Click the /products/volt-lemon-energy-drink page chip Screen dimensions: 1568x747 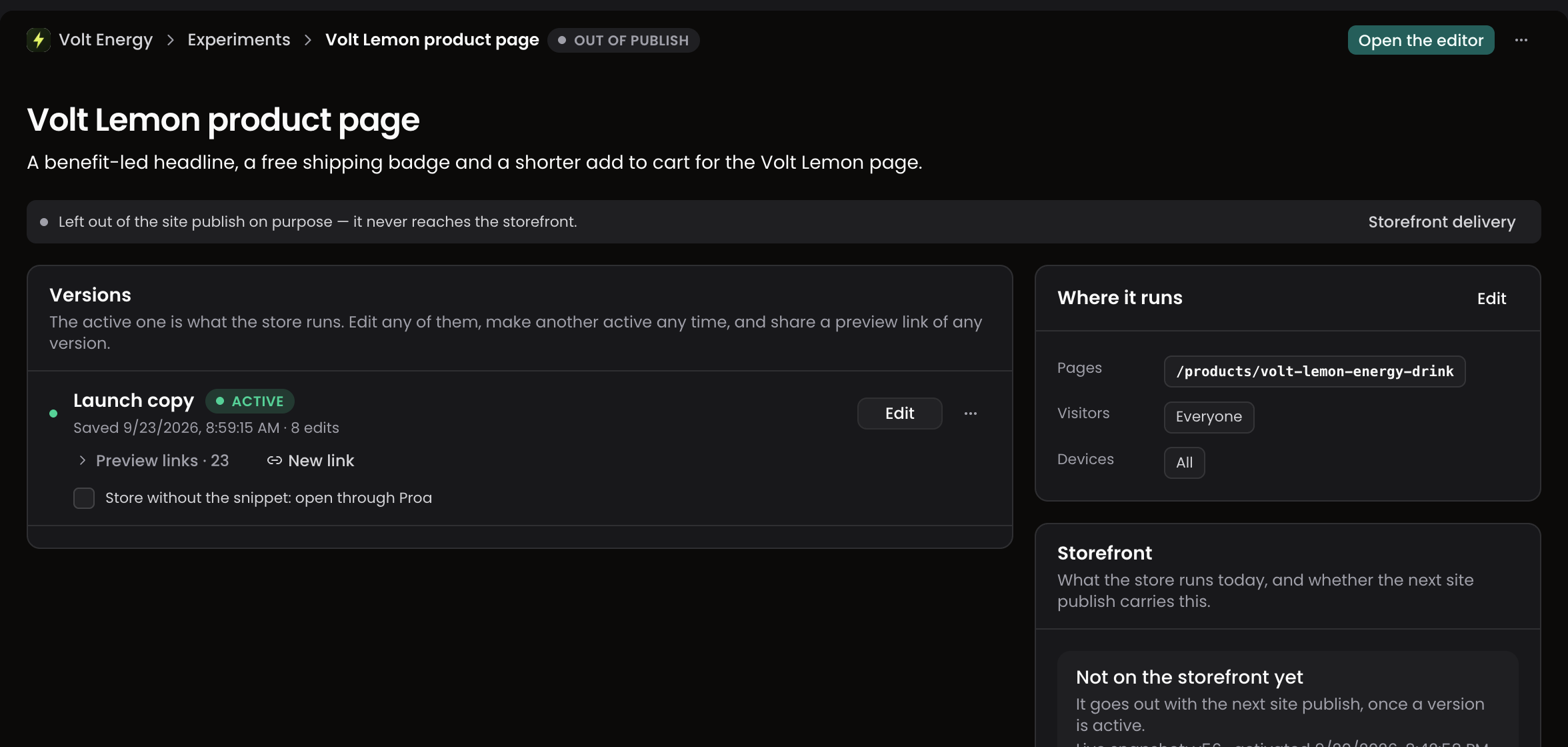point(1315,371)
